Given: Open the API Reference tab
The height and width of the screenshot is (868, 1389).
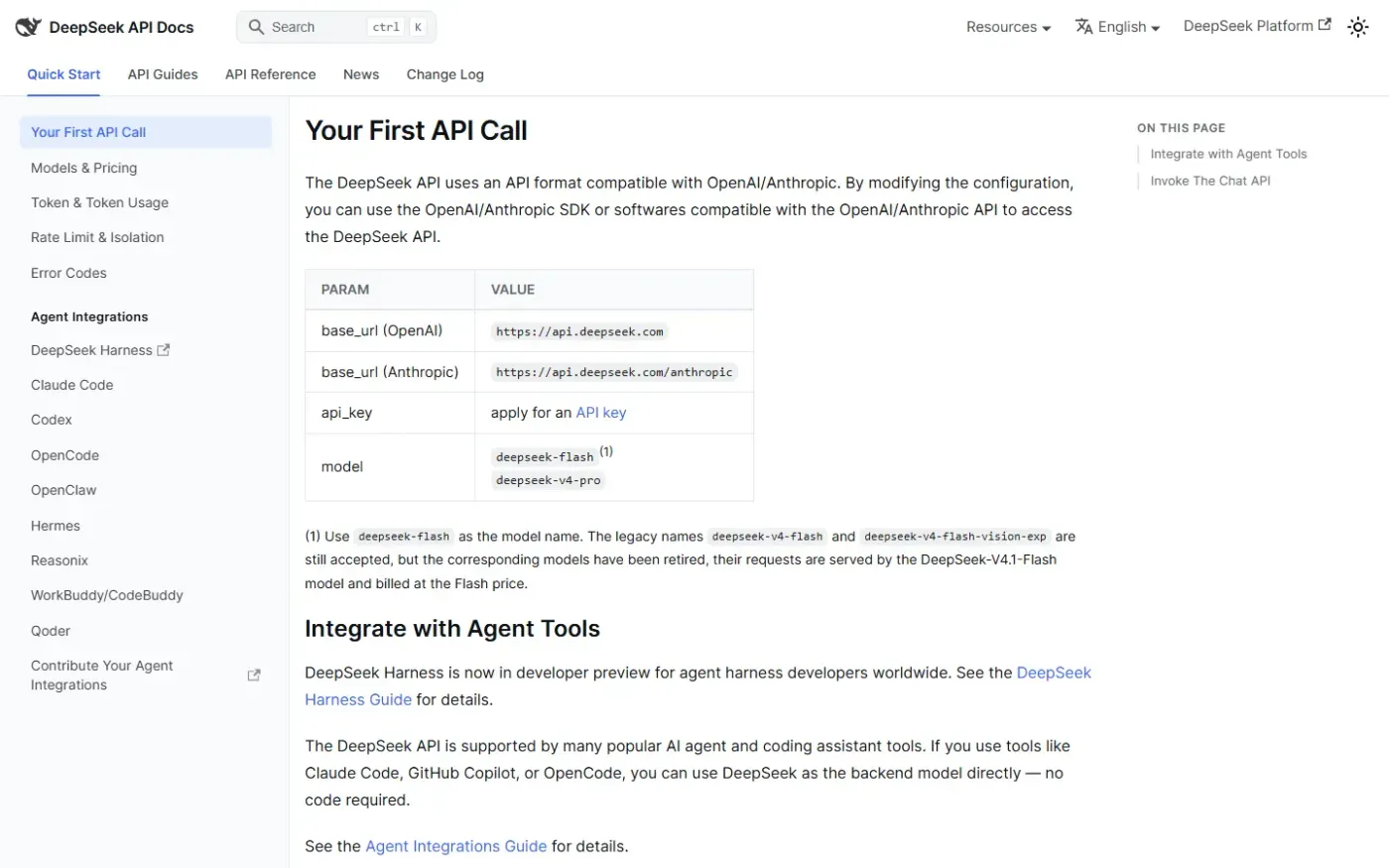Looking at the screenshot, I should (270, 74).
